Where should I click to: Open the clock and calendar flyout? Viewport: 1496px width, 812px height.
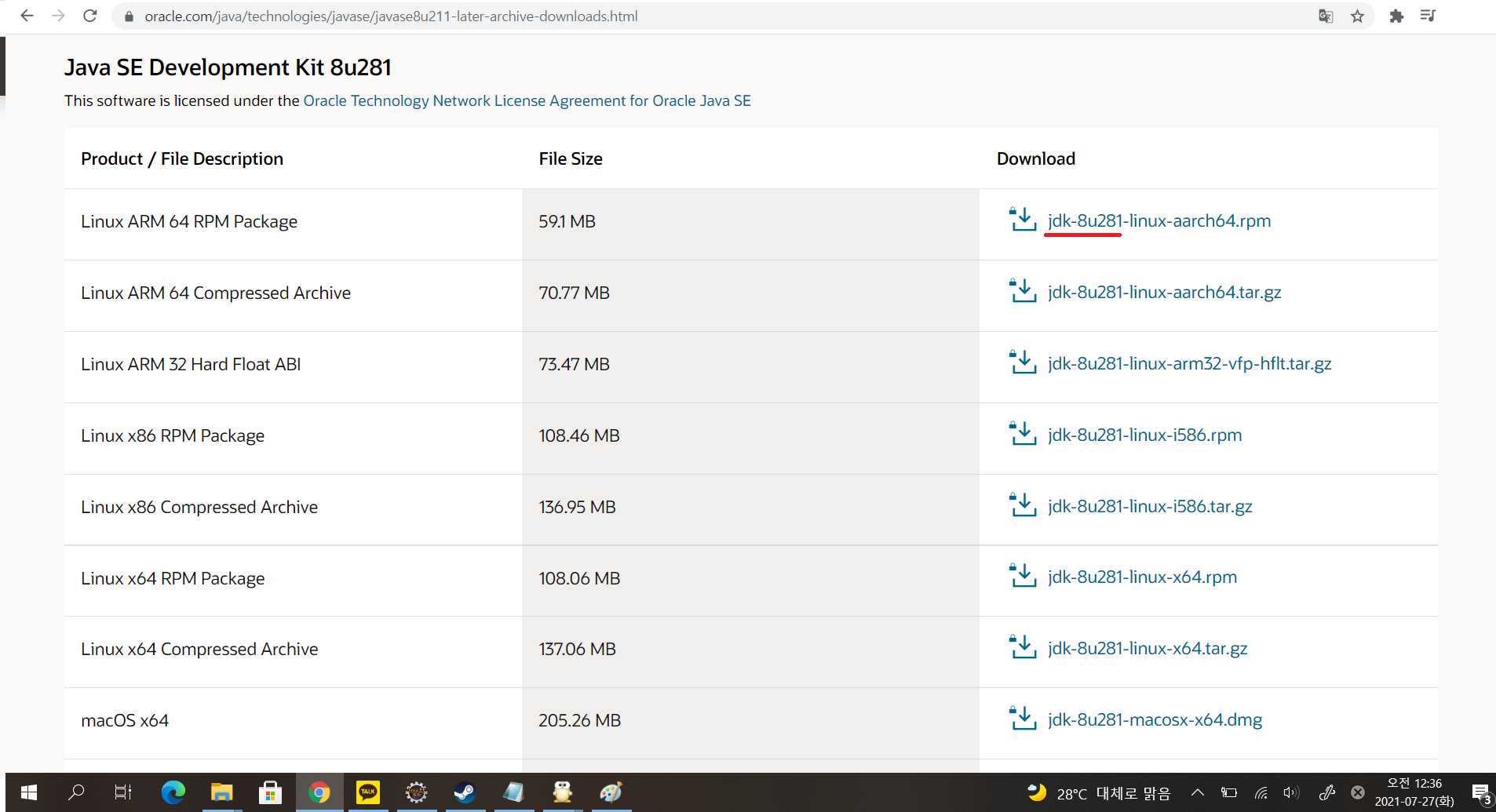pos(1414,792)
